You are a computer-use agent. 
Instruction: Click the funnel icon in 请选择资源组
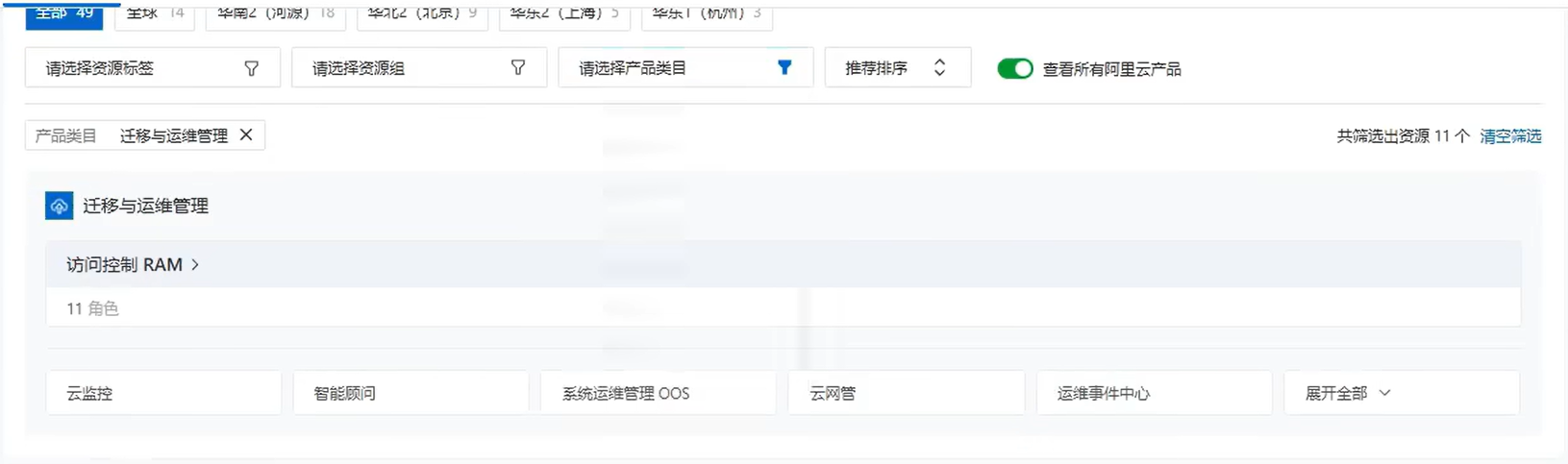(518, 68)
